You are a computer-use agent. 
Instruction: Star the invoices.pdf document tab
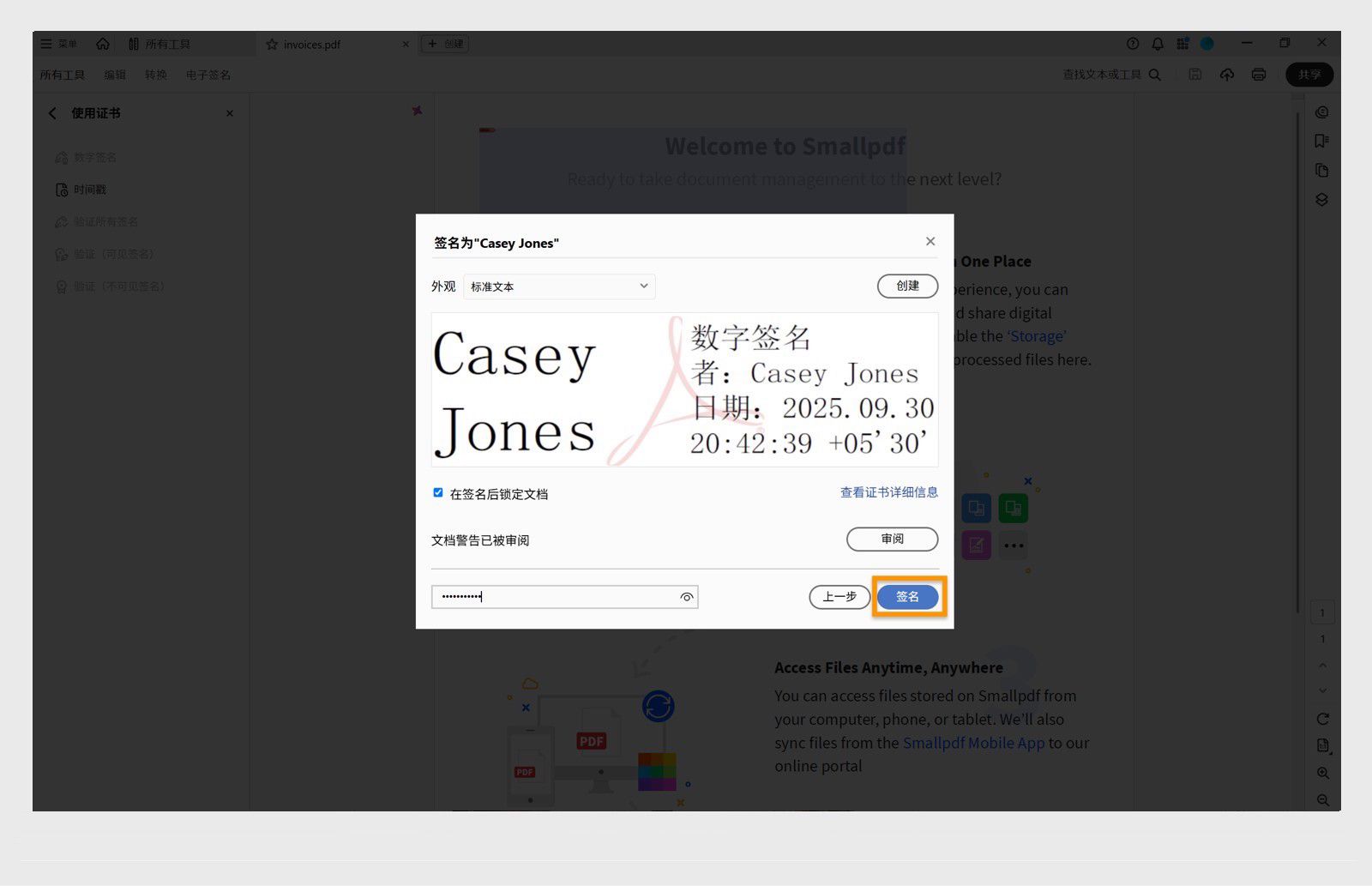272,45
